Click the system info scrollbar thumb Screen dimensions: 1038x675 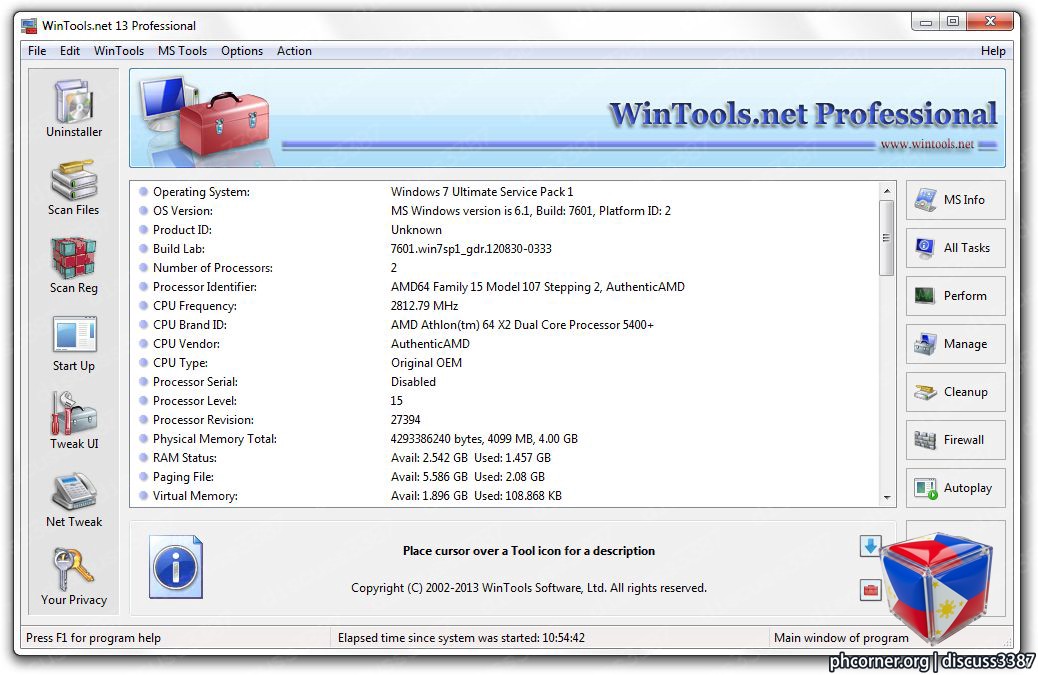point(887,238)
